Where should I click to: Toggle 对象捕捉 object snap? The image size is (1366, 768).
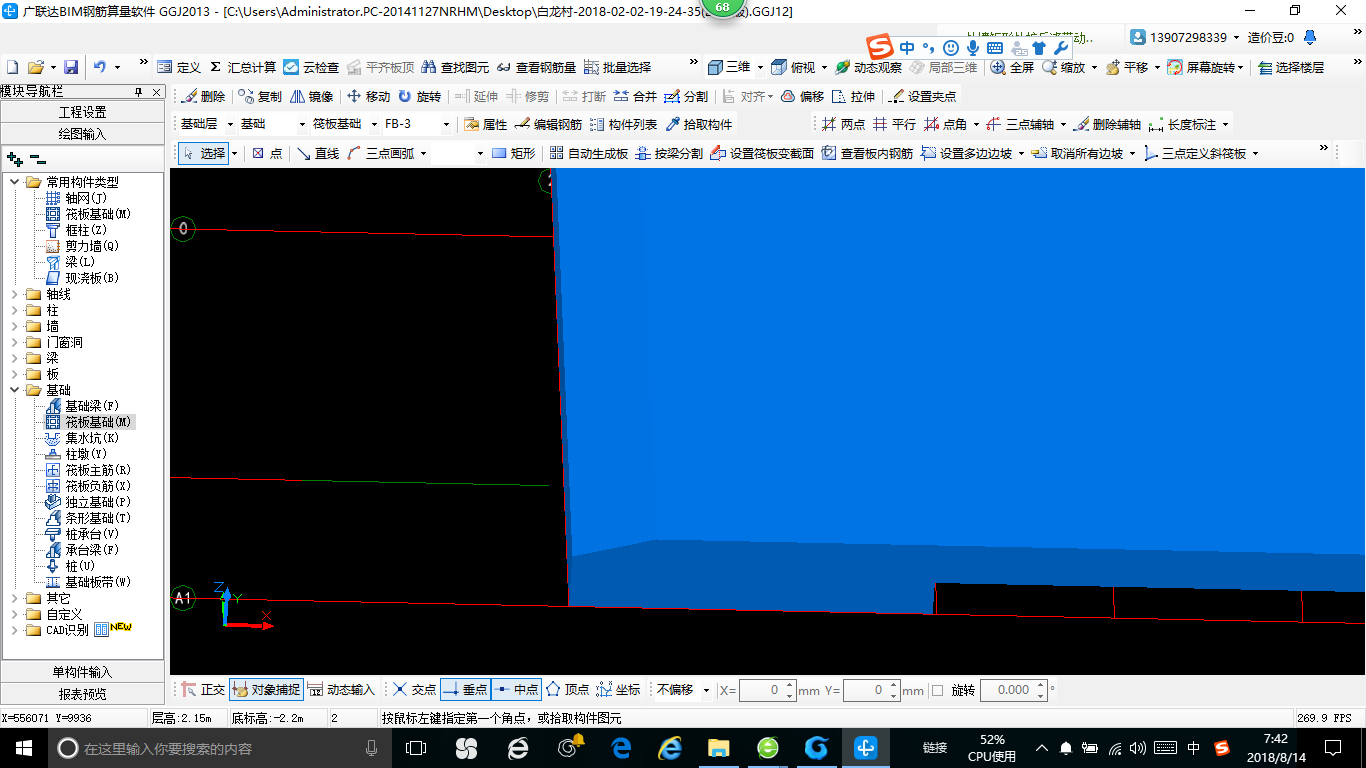pos(266,690)
